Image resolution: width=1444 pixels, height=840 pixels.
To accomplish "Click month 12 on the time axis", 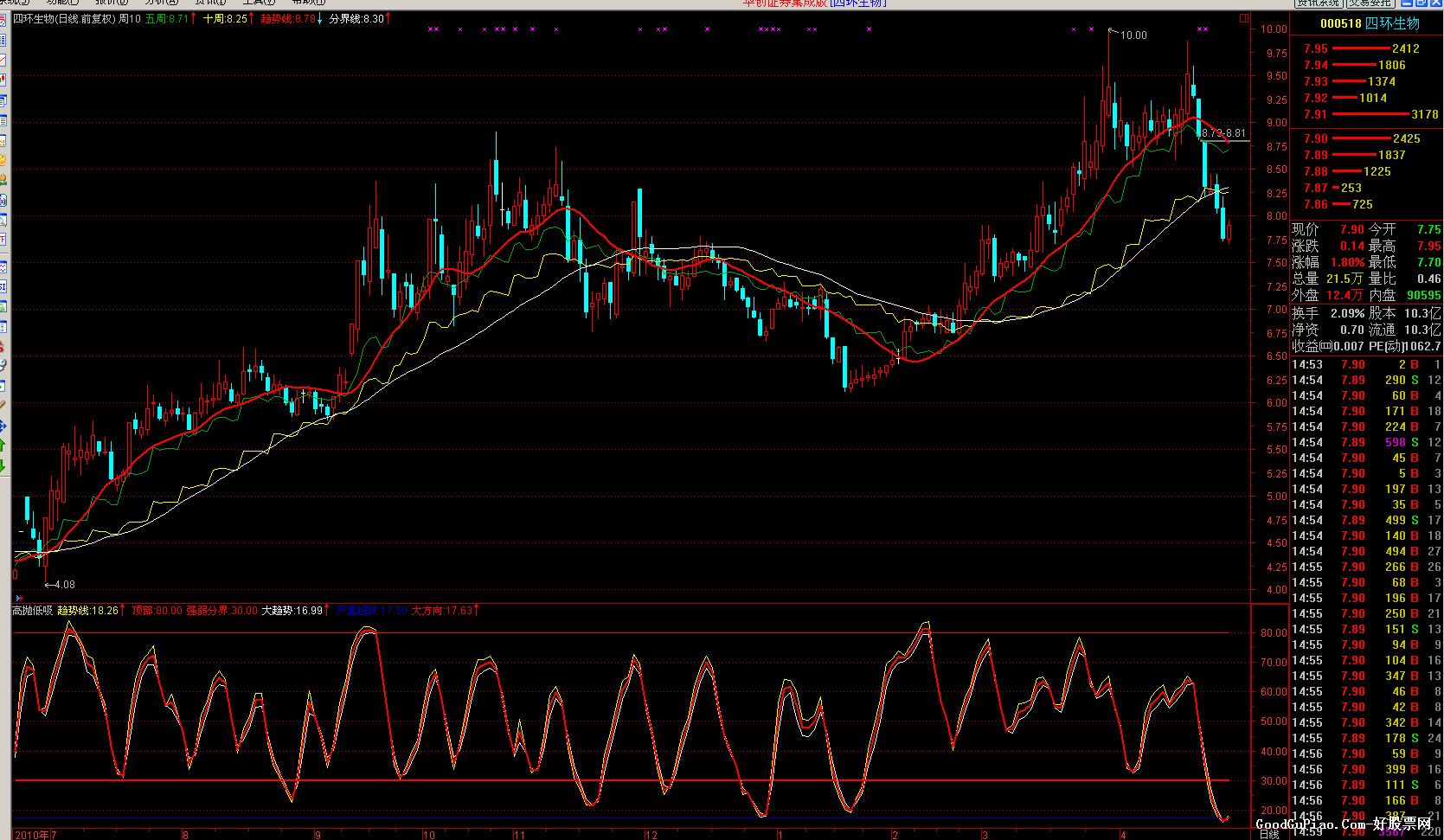I will coord(650,835).
